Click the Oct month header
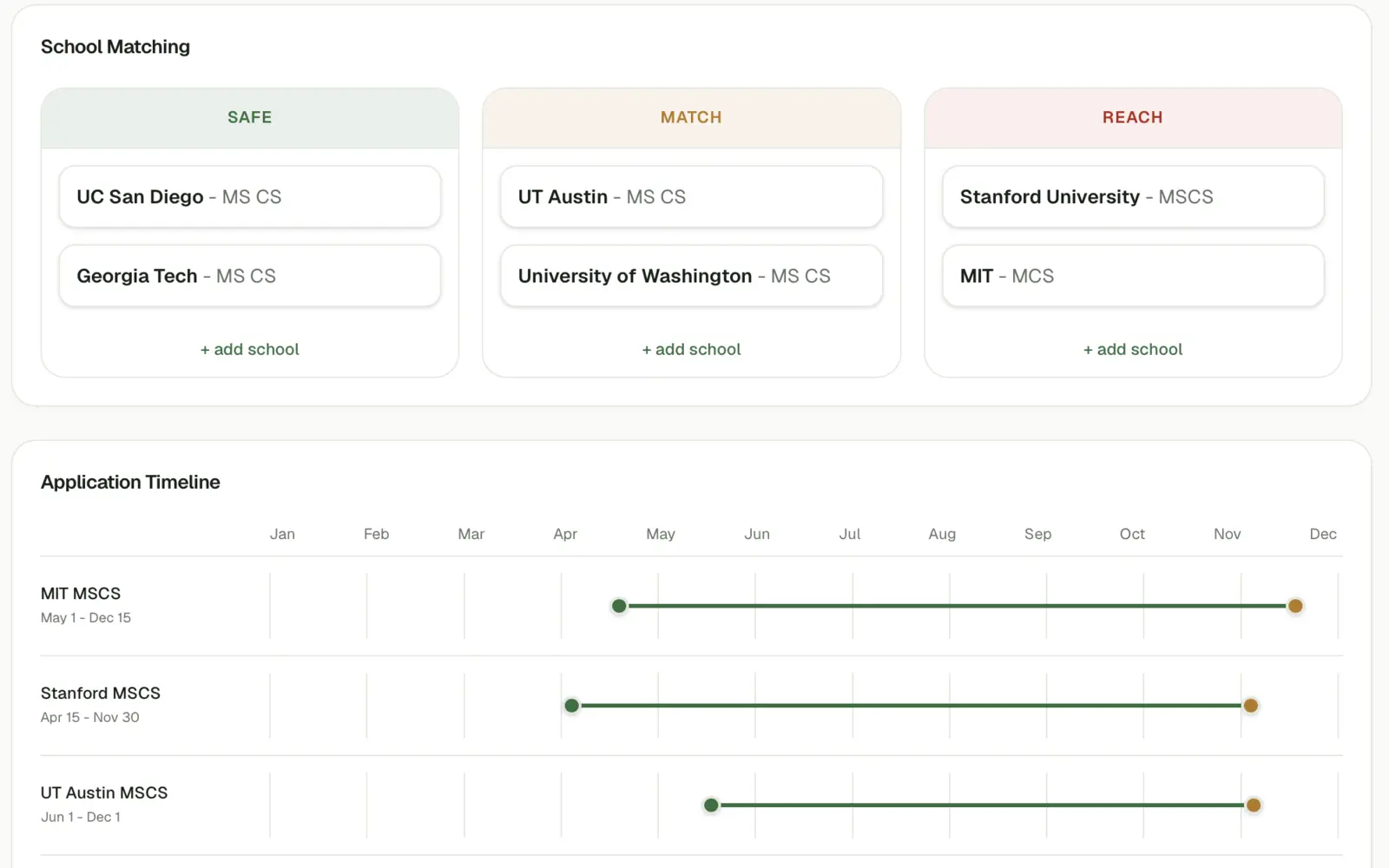Image resolution: width=1389 pixels, height=868 pixels. 1132,534
